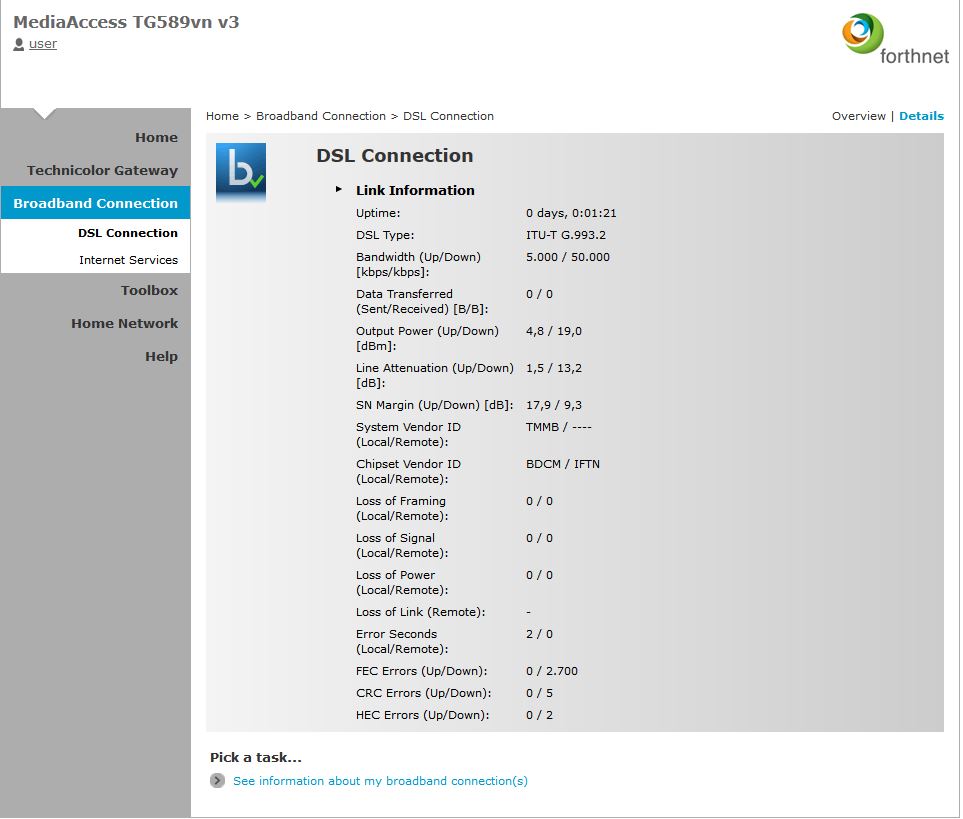Screen dimensions: 963x819
Task: Click DSL Connection in the breadcrumb
Action: coord(448,116)
